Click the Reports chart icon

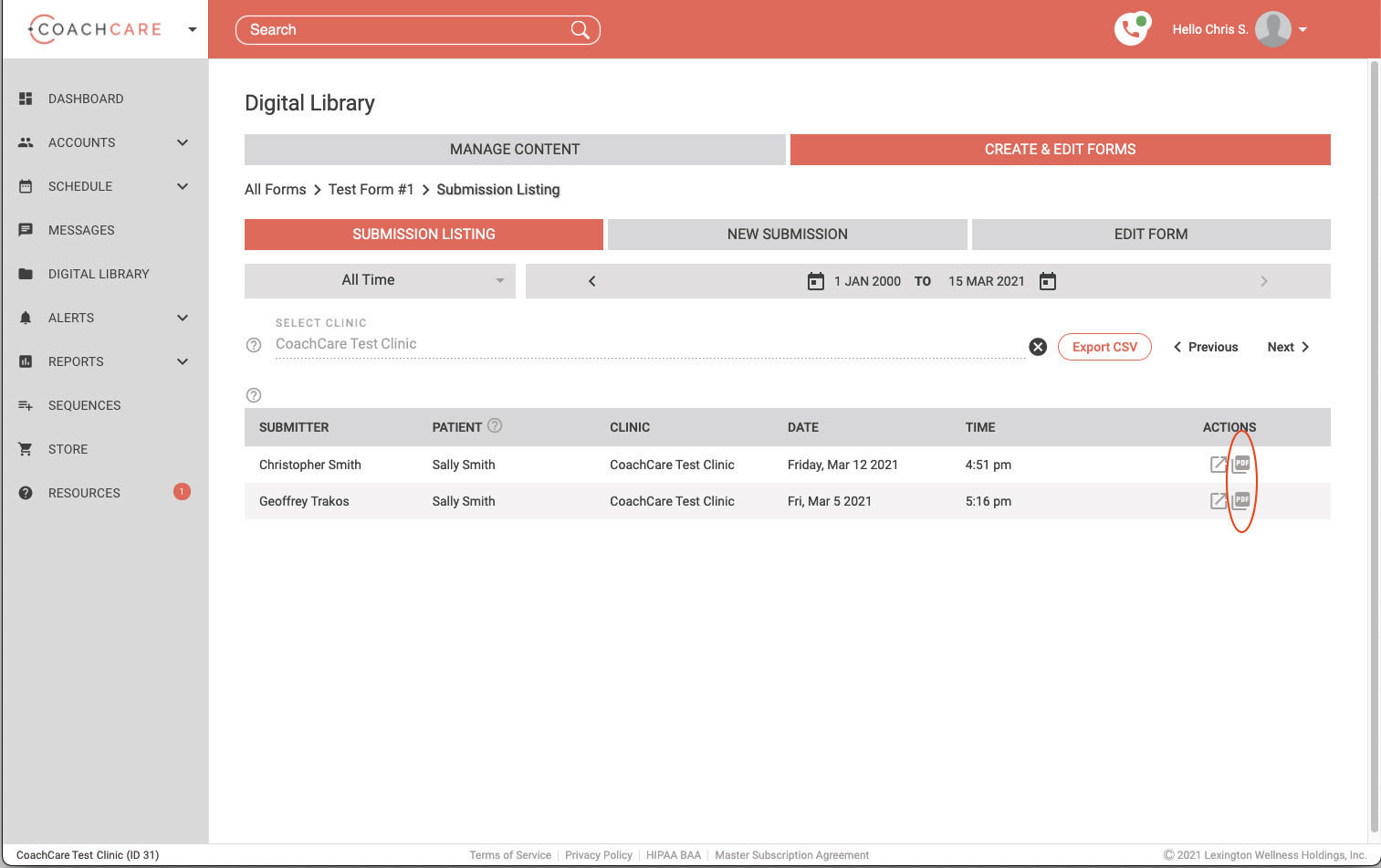click(26, 361)
